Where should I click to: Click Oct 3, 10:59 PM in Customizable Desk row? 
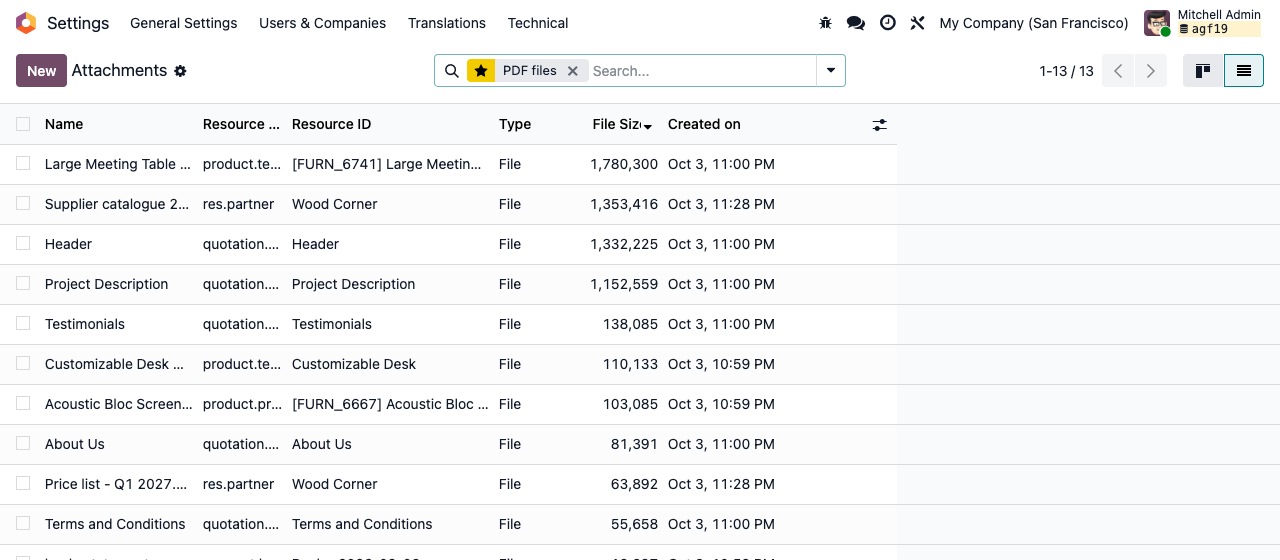(721, 364)
